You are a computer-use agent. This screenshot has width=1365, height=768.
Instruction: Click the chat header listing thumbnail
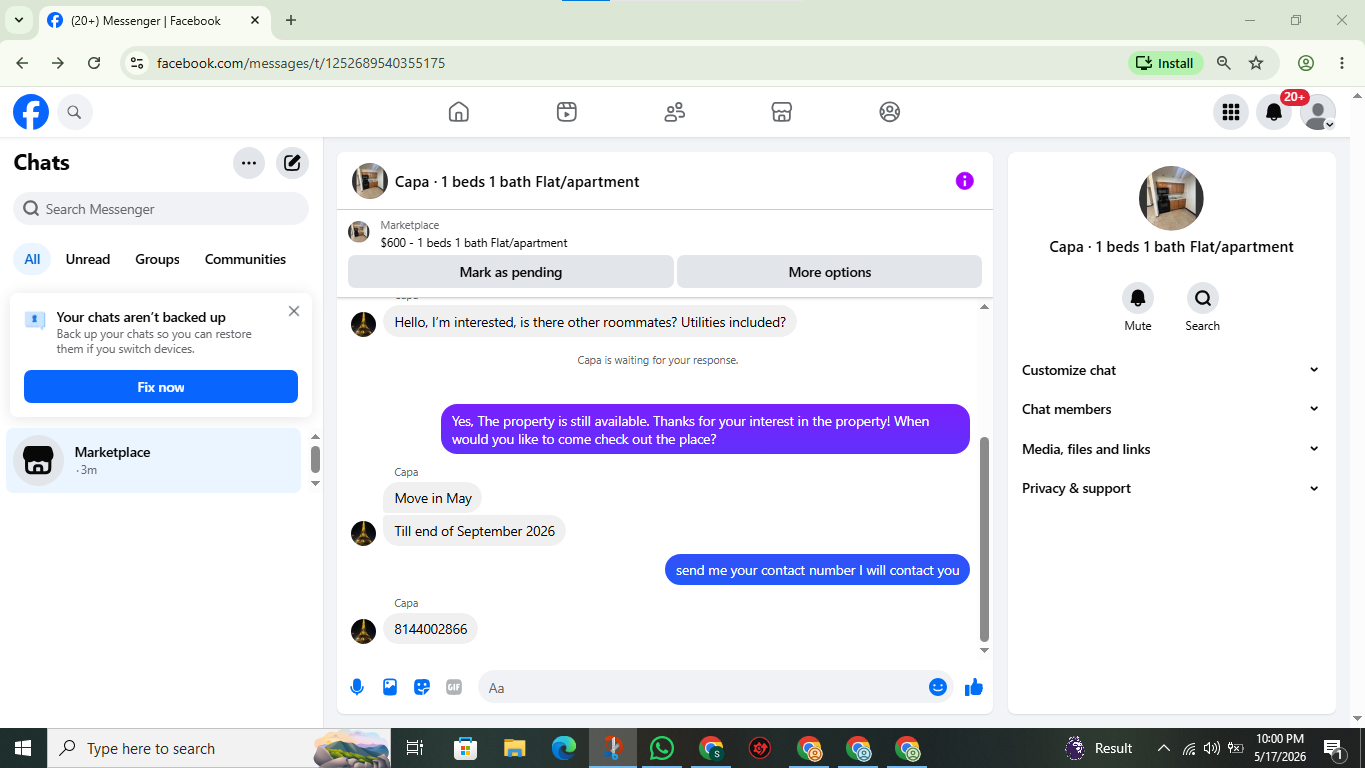click(370, 181)
